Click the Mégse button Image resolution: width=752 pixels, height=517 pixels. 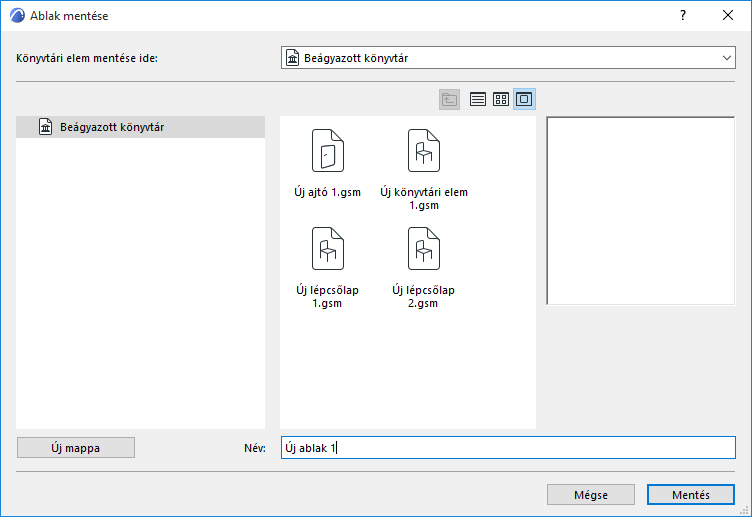click(x=591, y=494)
